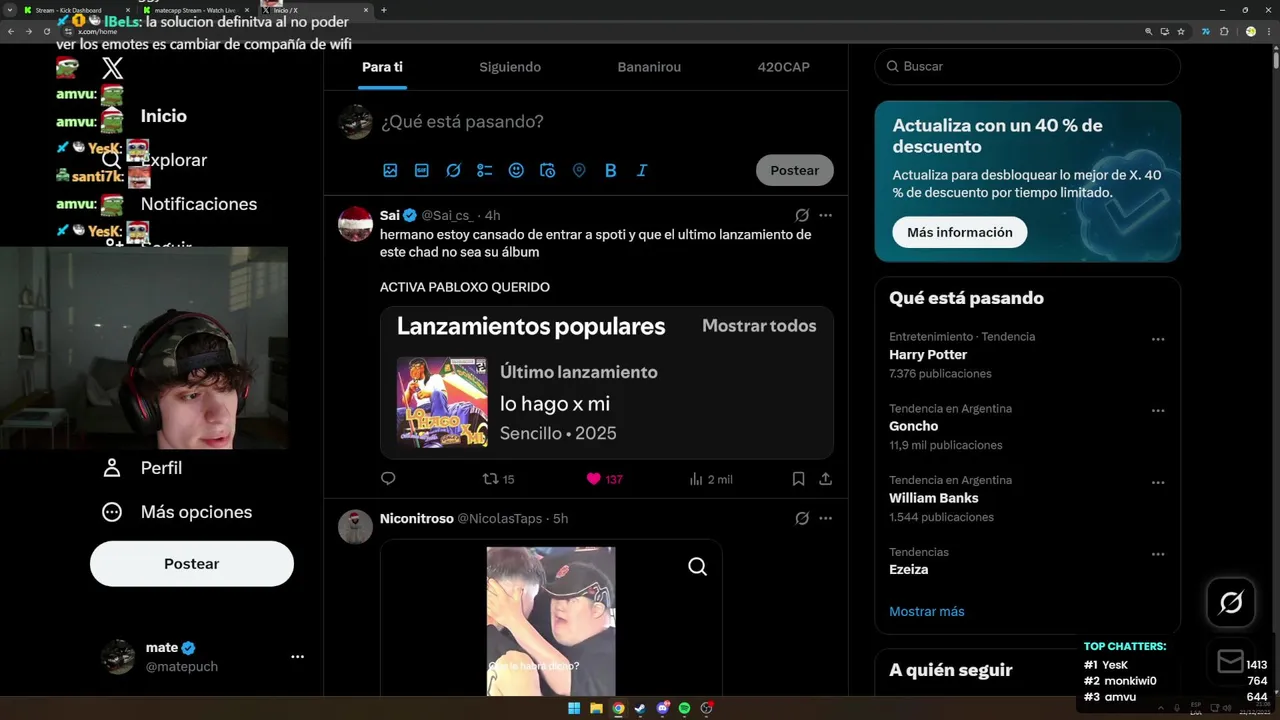This screenshot has height=720, width=1280.
Task: View analytics of Sai's post
Action: tap(711, 479)
